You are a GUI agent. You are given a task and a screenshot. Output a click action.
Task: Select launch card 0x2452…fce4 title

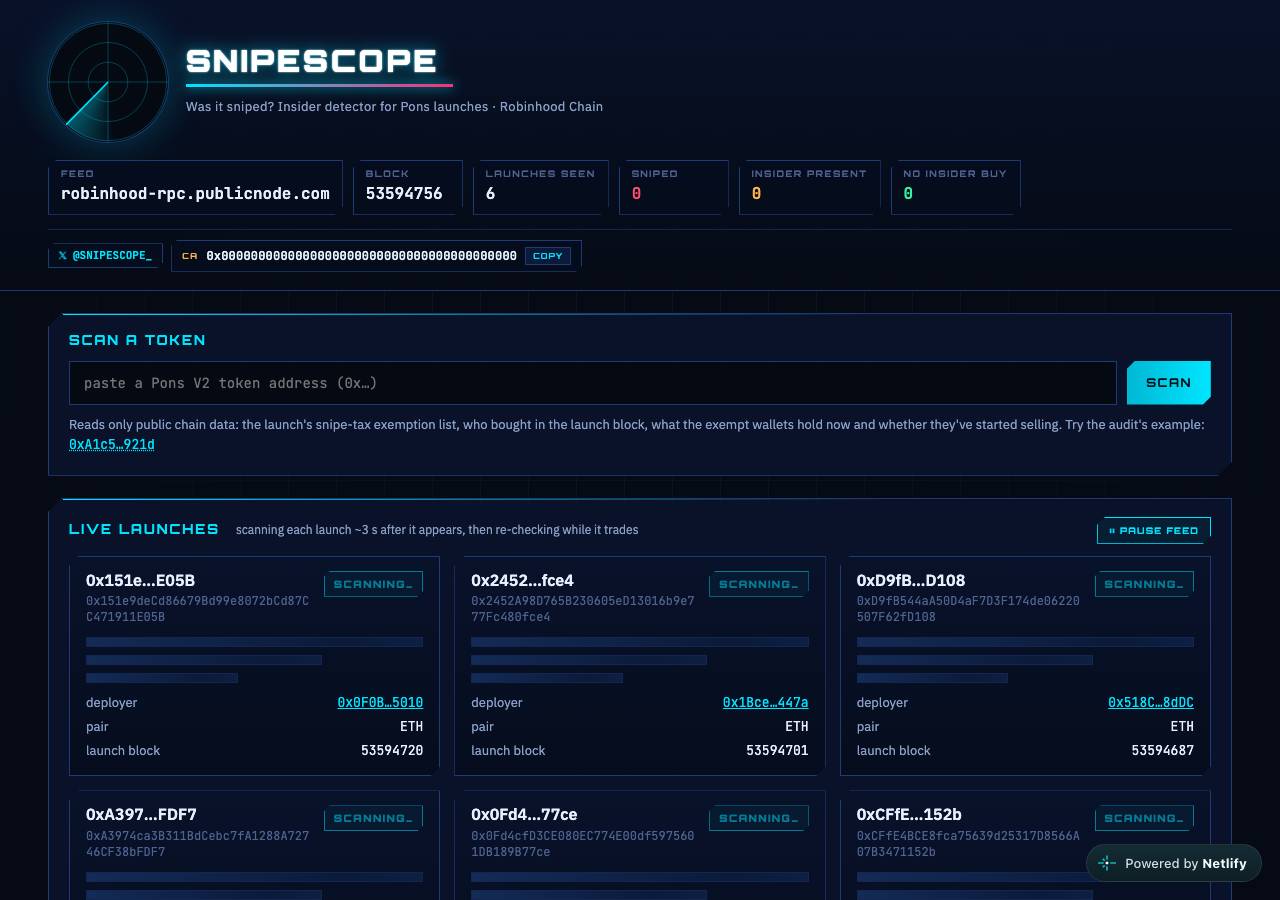pos(522,580)
